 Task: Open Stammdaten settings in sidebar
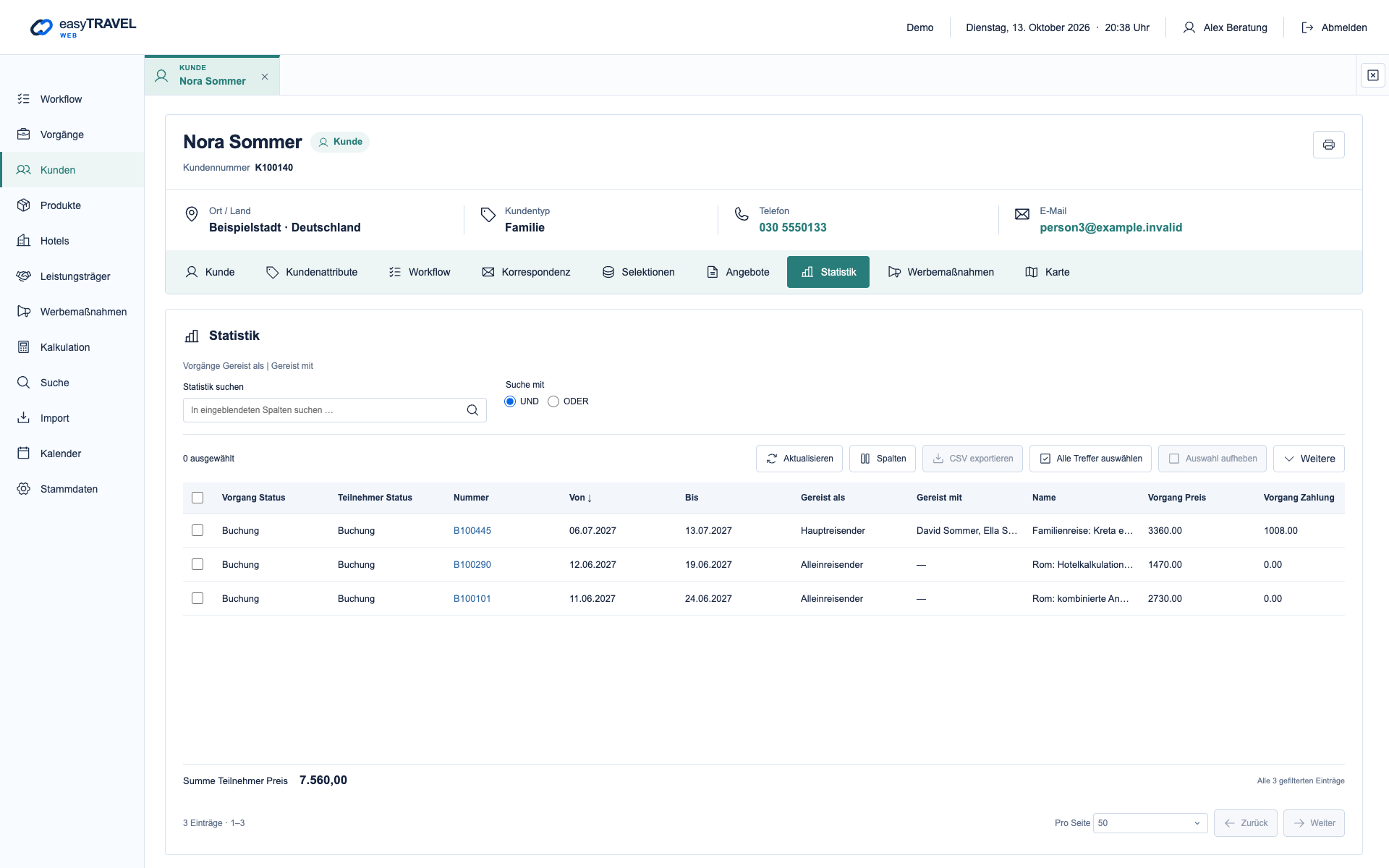coord(72,489)
